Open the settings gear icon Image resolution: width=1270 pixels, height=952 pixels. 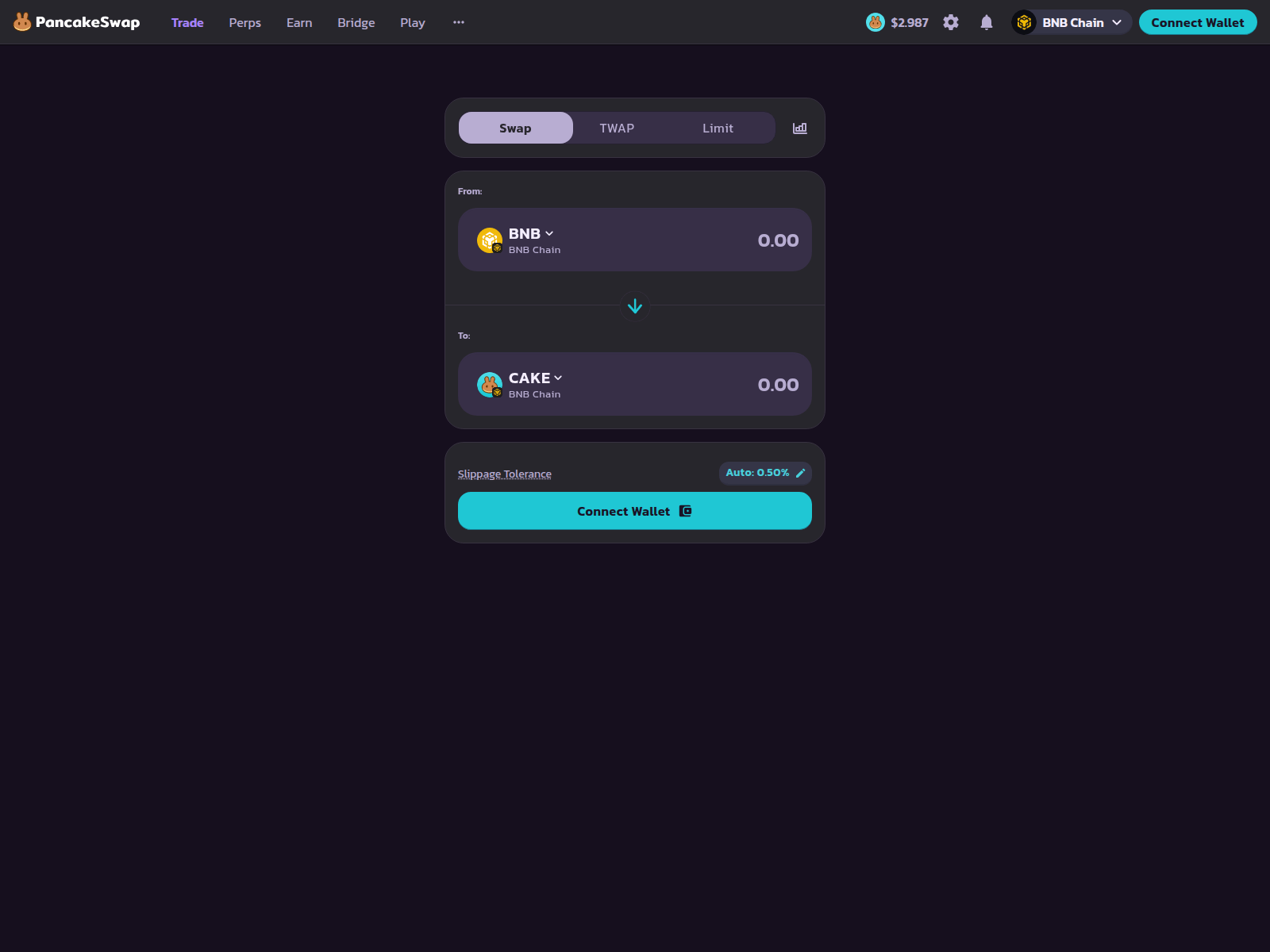coord(951,22)
